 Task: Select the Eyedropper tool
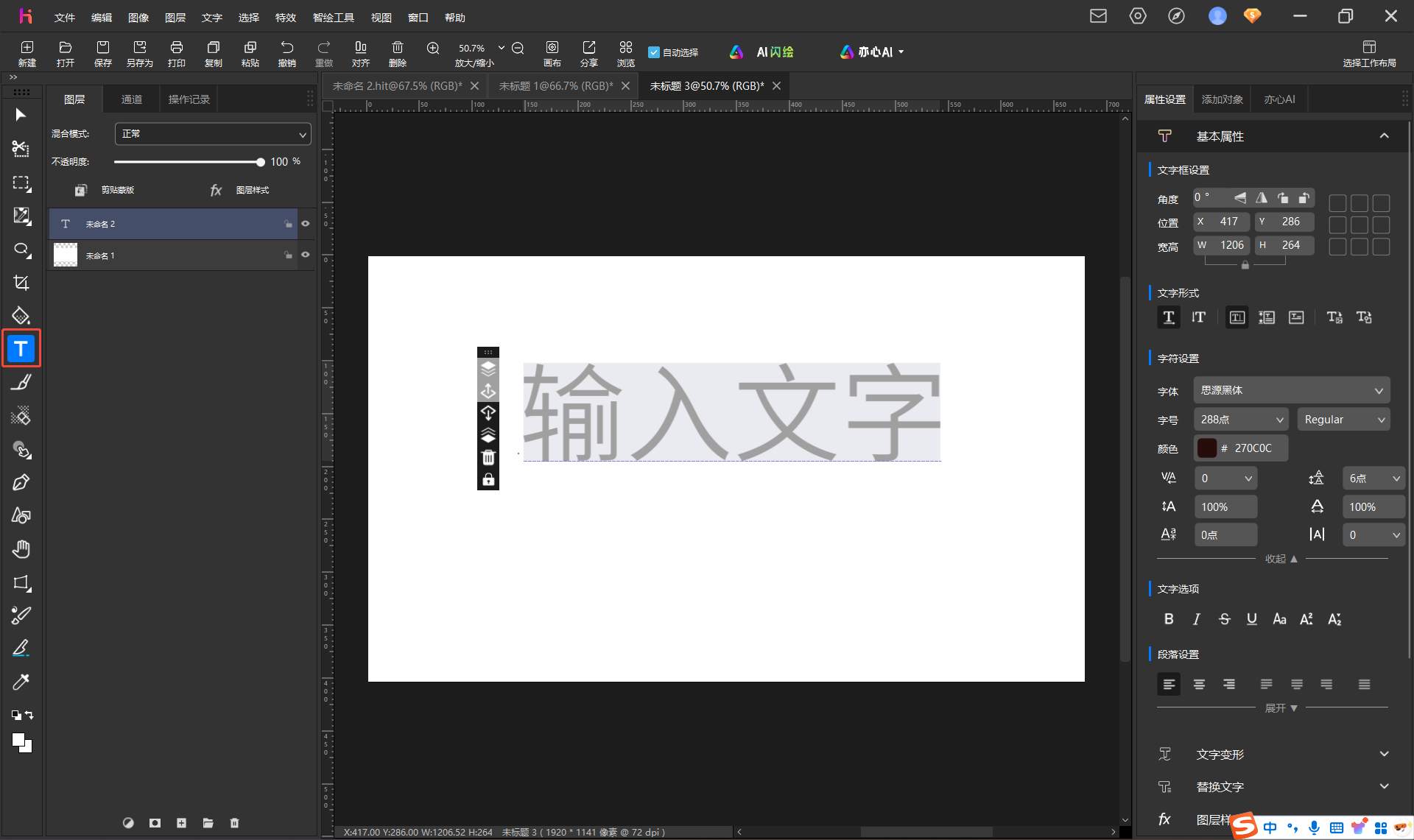[21, 682]
